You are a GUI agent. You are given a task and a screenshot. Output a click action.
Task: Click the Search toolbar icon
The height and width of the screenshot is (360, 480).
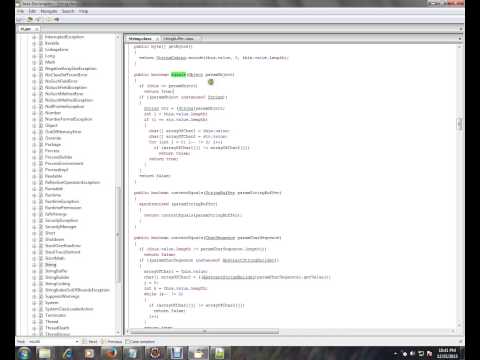(39, 20)
